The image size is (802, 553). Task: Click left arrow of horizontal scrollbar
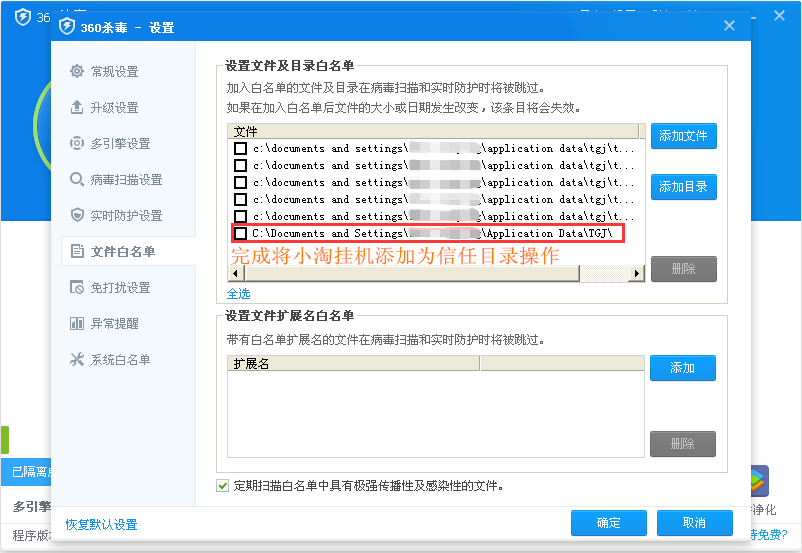[x=235, y=273]
